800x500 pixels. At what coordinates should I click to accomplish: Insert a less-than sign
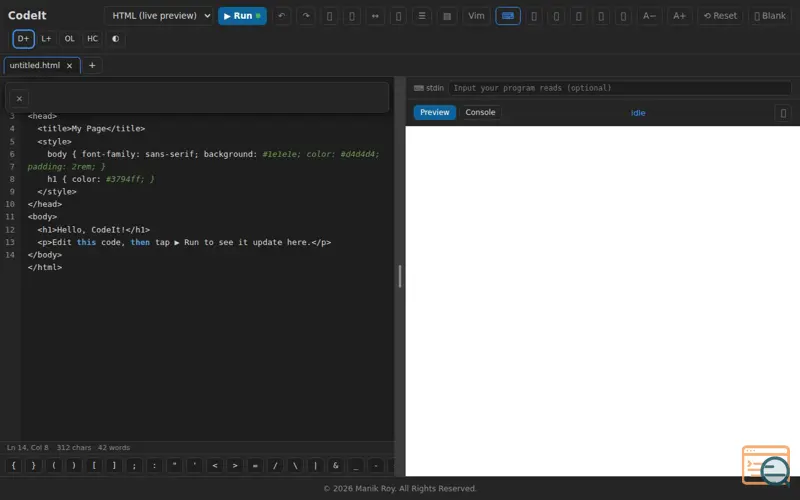(x=215, y=465)
